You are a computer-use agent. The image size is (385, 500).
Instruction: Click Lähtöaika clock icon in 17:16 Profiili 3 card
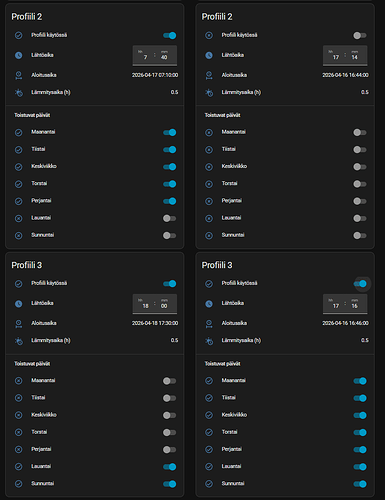[x=209, y=304]
